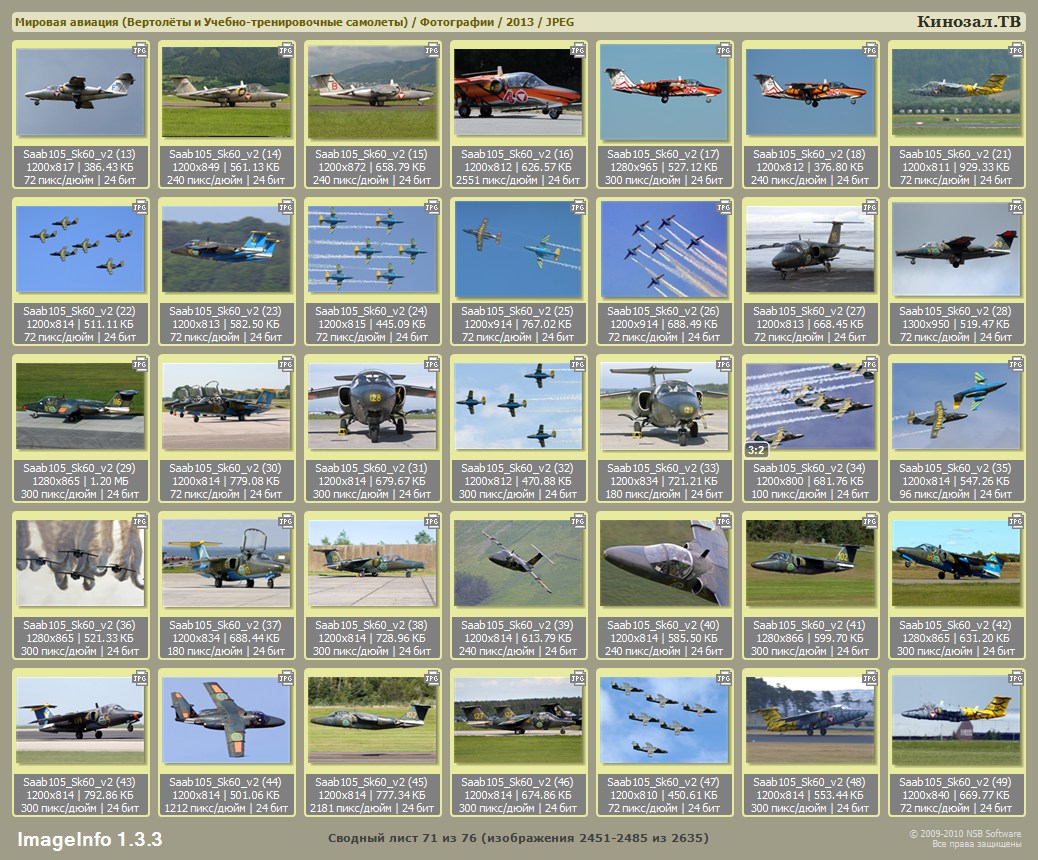Image resolution: width=1038 pixels, height=860 pixels.
Task: Open the Saab105_Sk60_v2 (31) front-view thumbnail
Action: (x=372, y=406)
